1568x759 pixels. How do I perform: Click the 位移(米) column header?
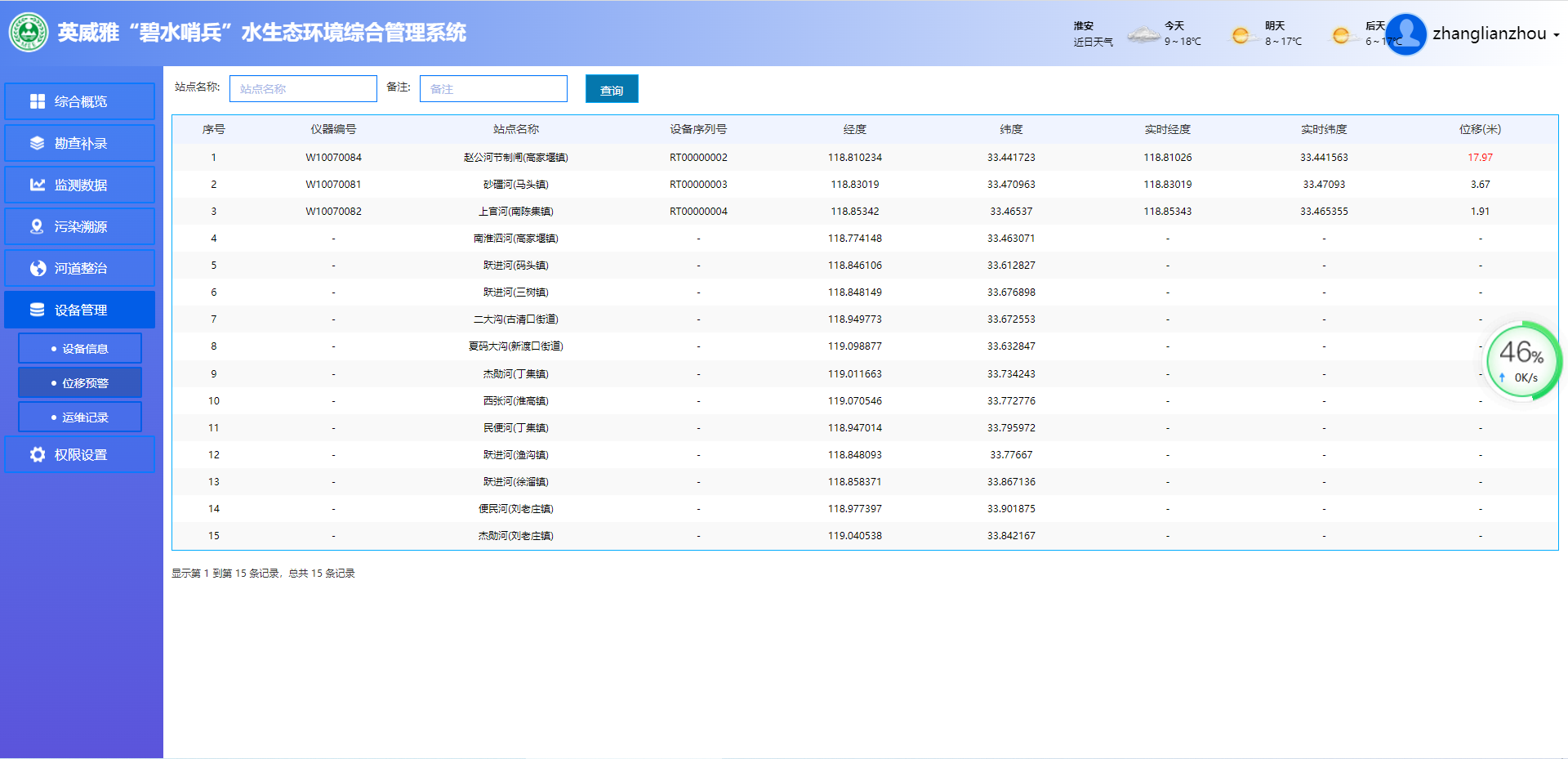(1480, 129)
